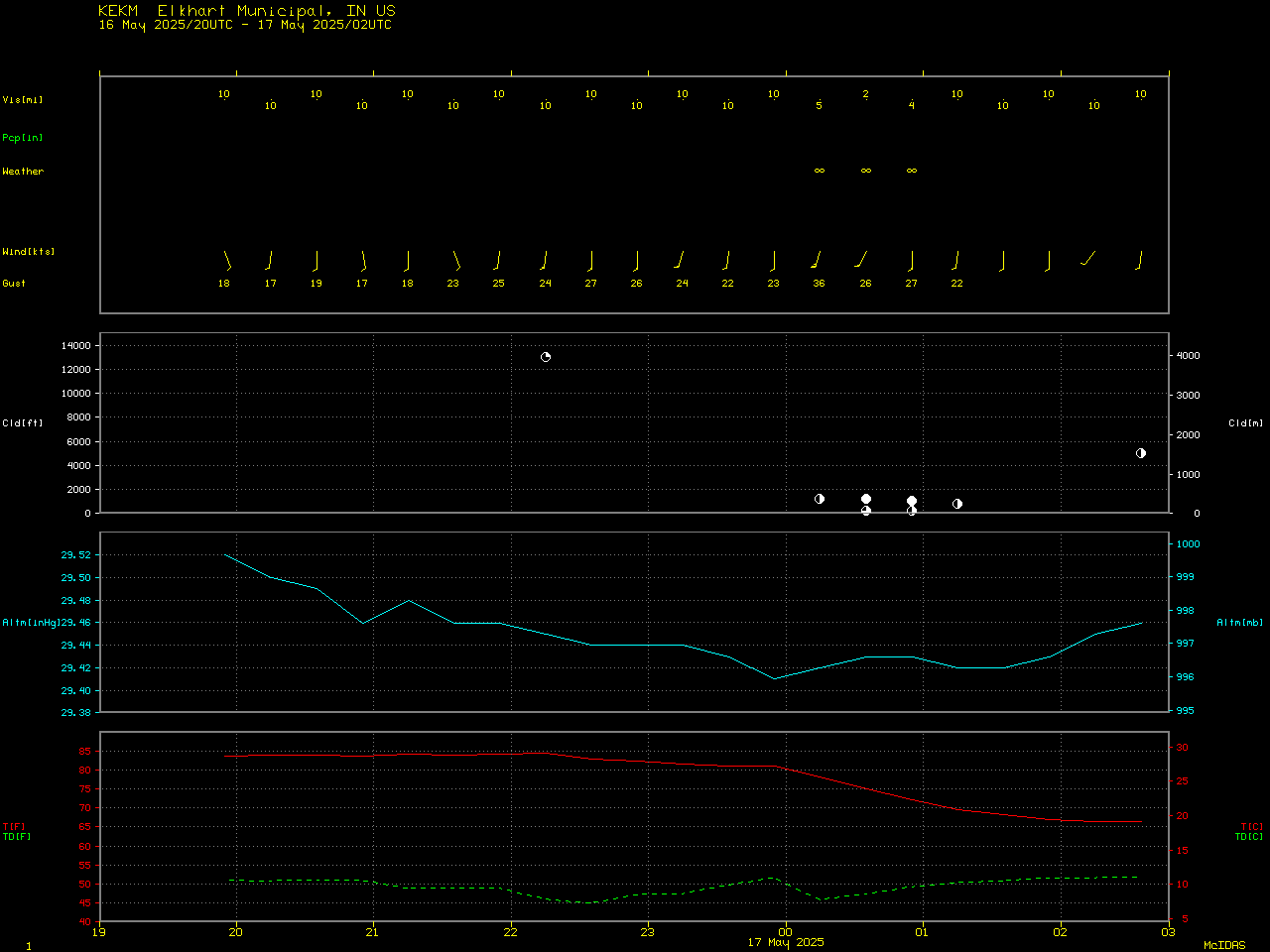
Task: Click the wind barb above gust 19
Action: pos(316,261)
